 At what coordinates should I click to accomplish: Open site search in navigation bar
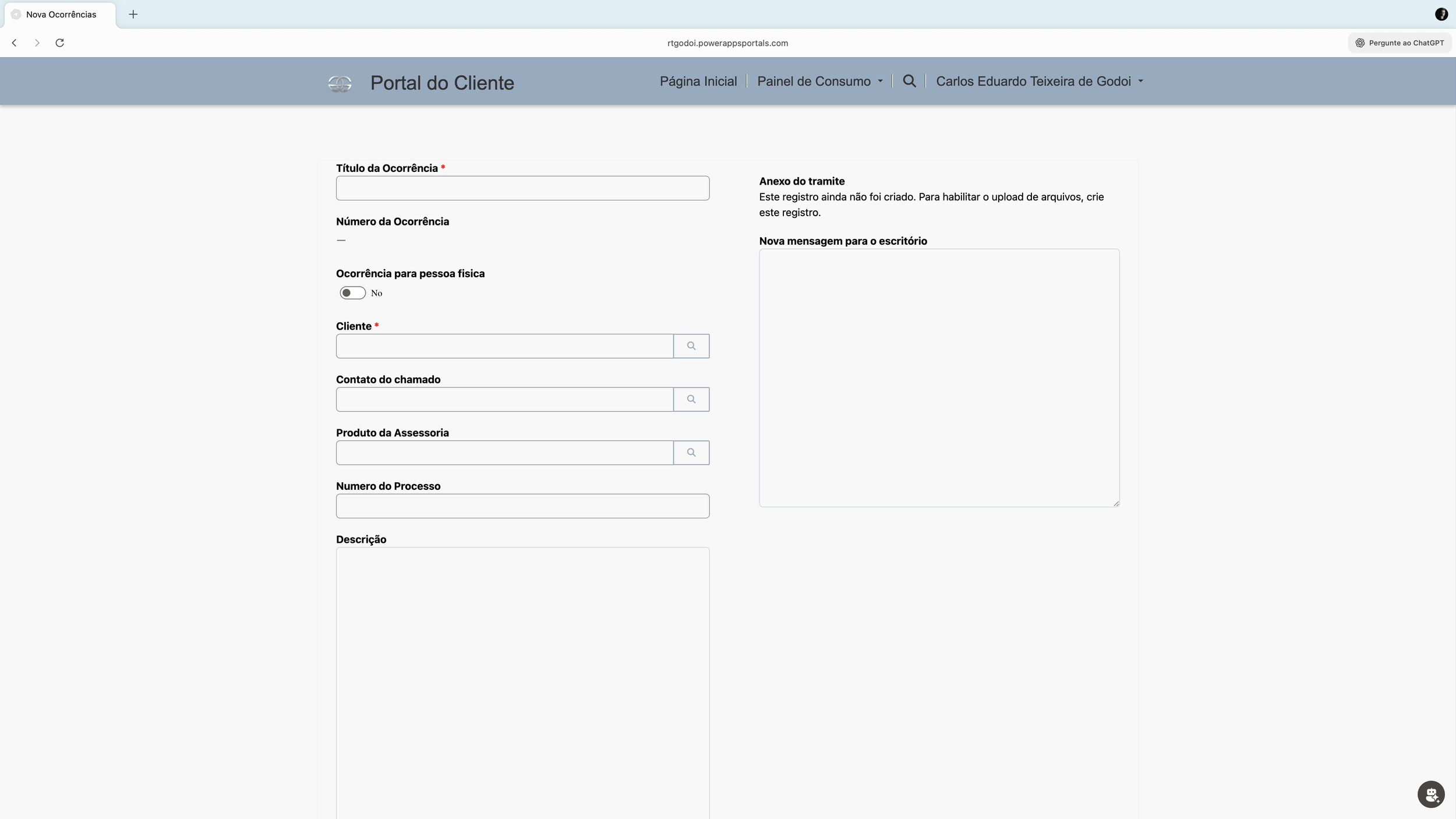pyautogui.click(x=909, y=81)
